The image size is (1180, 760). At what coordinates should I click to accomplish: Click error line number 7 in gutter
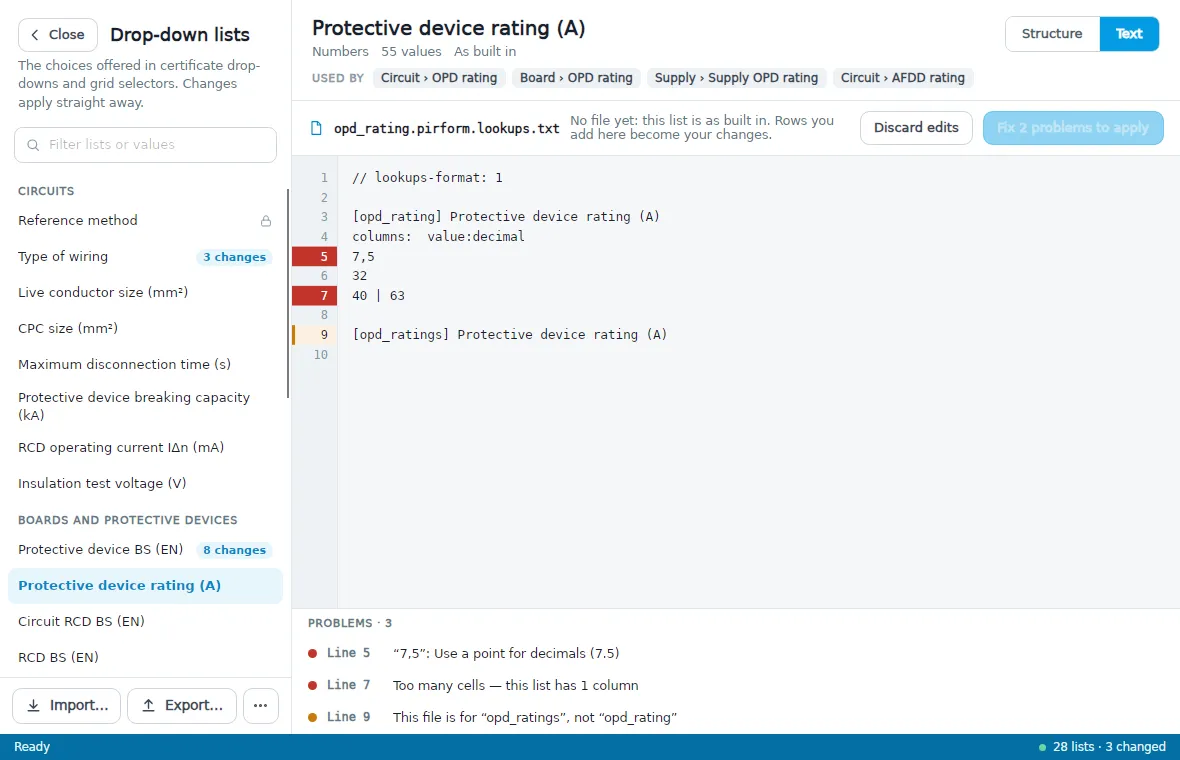coord(315,296)
